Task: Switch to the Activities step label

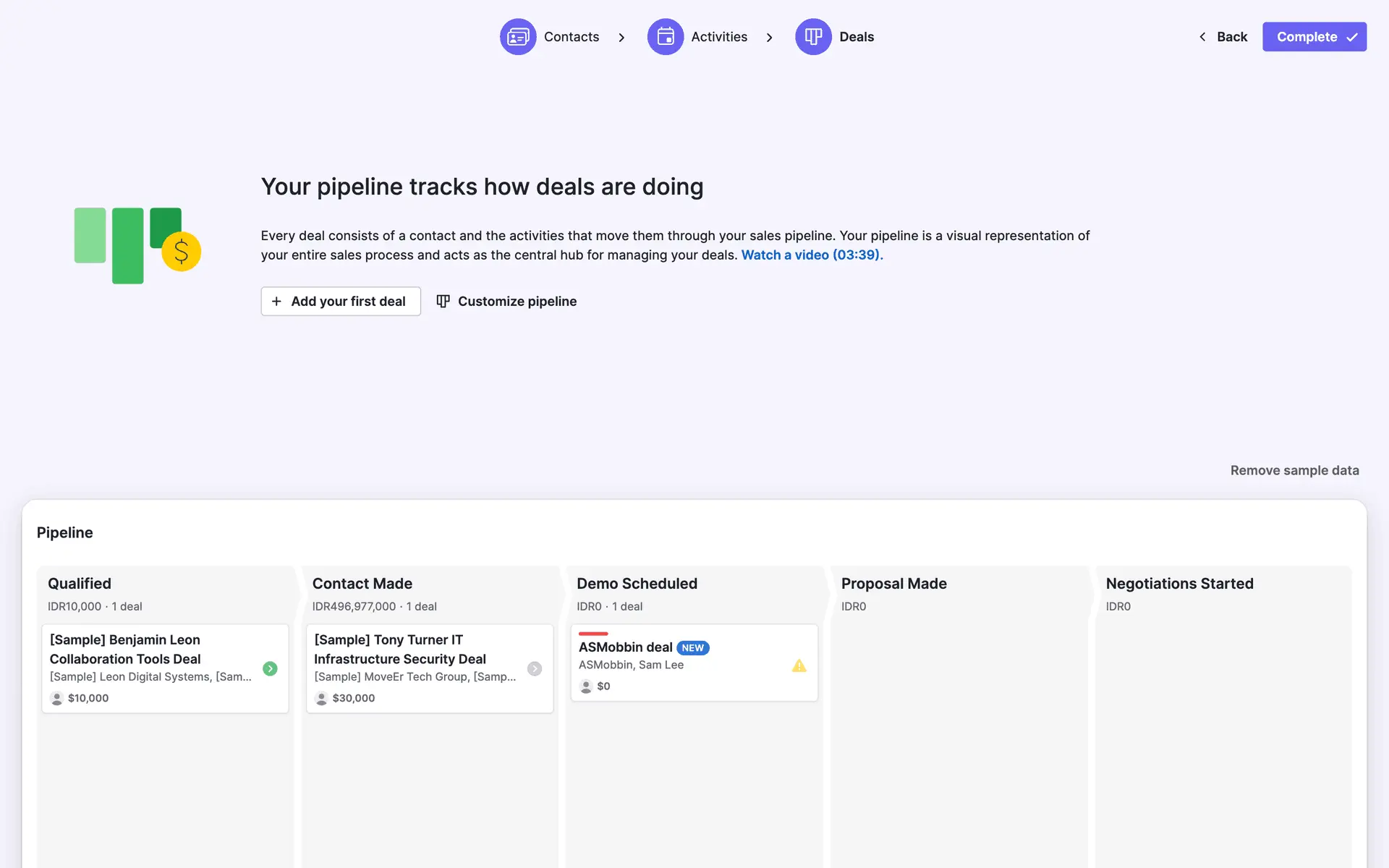Action: 718,37
